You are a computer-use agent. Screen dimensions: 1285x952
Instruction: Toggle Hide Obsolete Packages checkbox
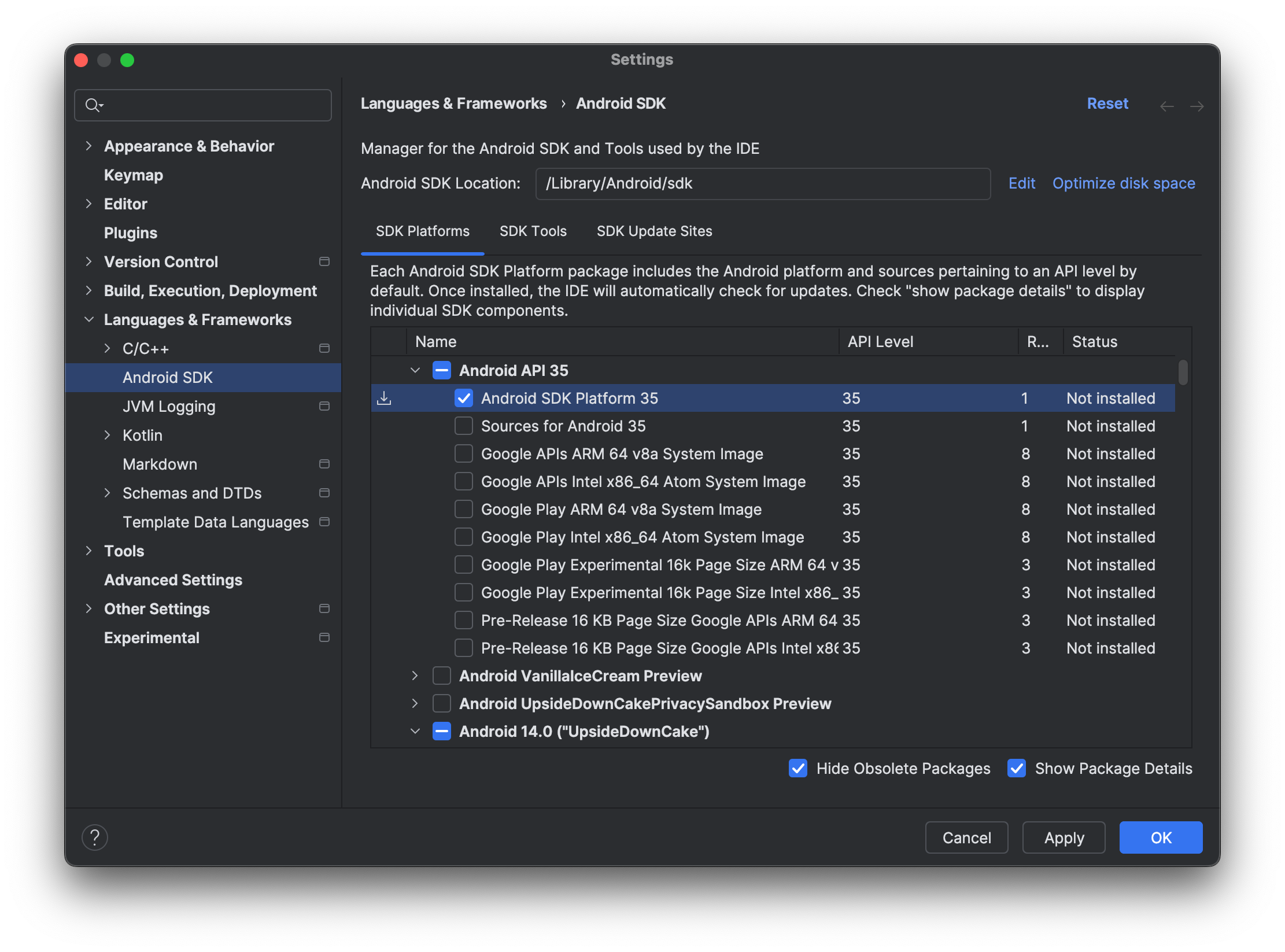click(798, 768)
